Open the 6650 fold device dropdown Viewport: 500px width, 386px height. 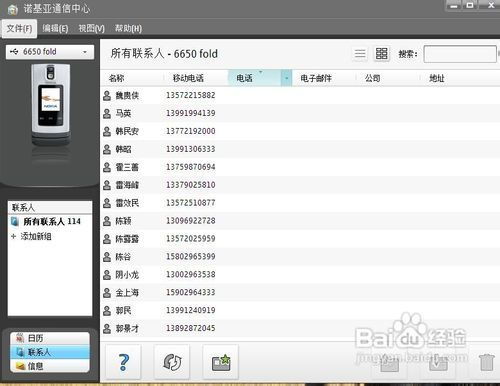point(50,52)
